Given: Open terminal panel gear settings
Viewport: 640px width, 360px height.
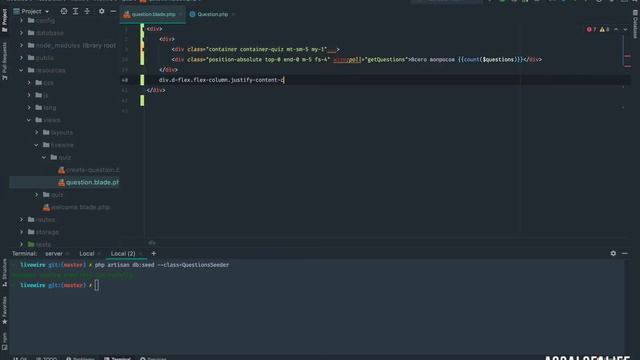Looking at the screenshot, I should pos(613,253).
